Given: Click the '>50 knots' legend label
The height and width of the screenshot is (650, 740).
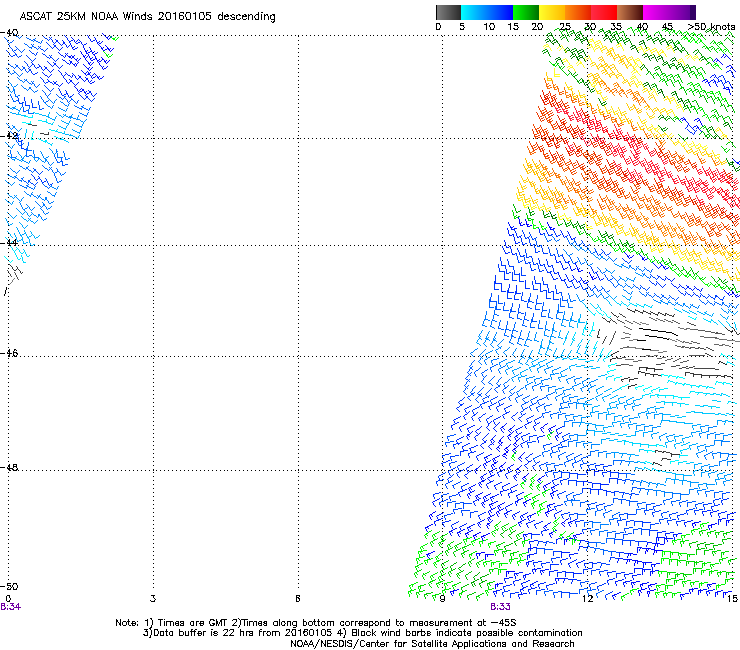Looking at the screenshot, I should coord(711,27).
